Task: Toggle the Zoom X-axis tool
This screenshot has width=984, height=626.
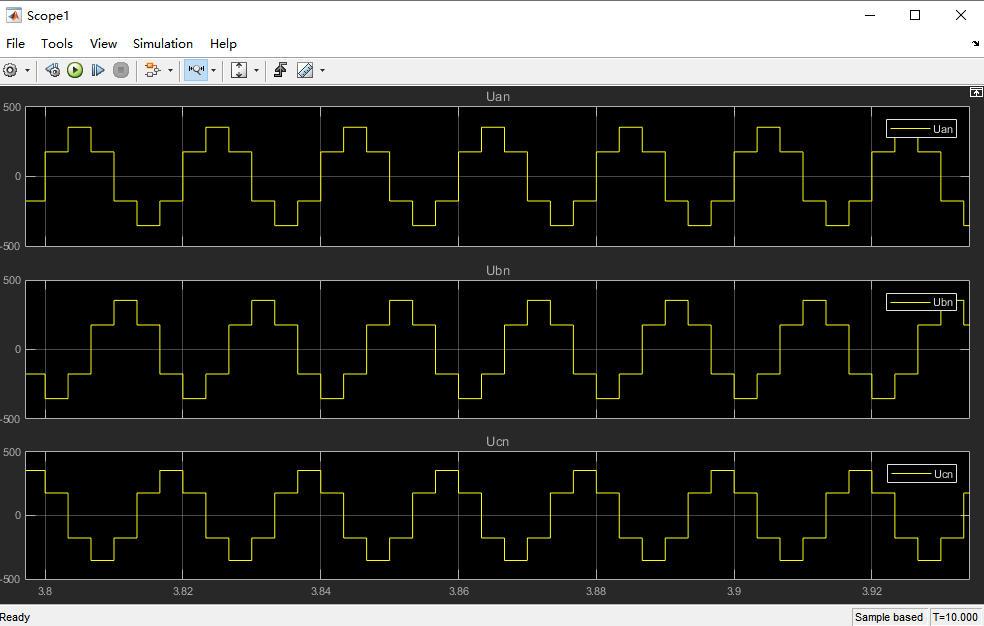Action: click(196, 70)
